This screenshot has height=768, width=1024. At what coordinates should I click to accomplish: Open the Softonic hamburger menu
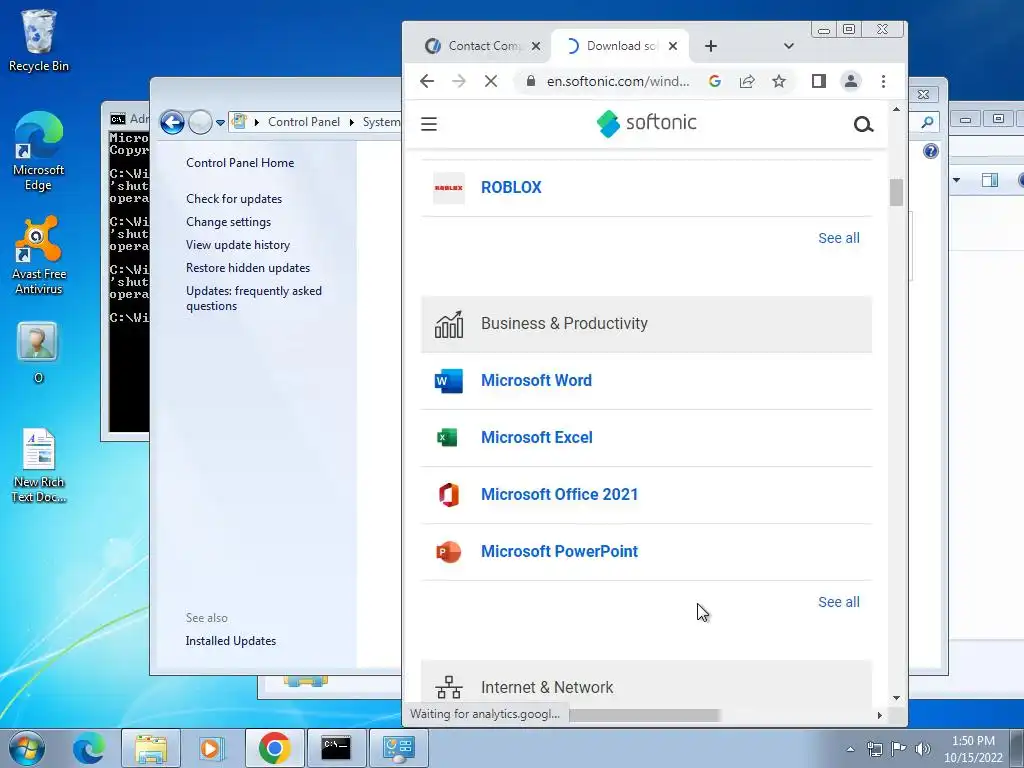click(x=428, y=124)
